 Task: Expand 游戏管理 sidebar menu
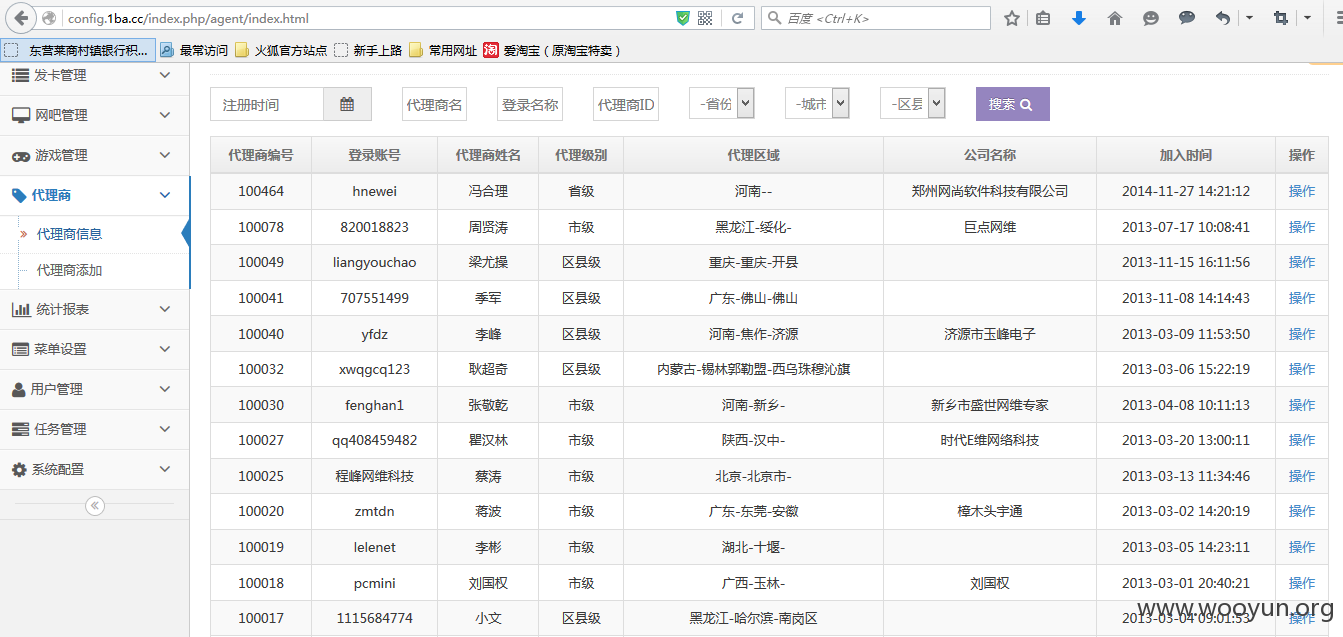tap(94, 155)
